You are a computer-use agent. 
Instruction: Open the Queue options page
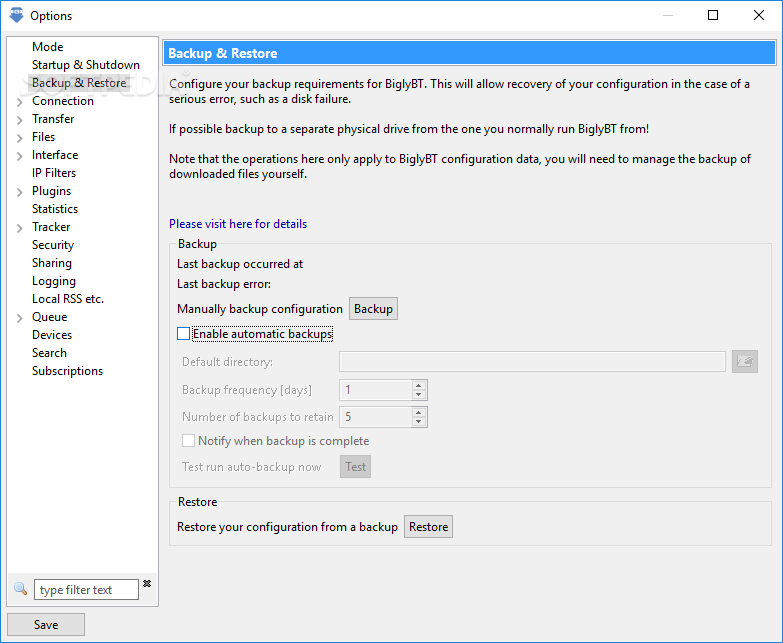pos(49,317)
